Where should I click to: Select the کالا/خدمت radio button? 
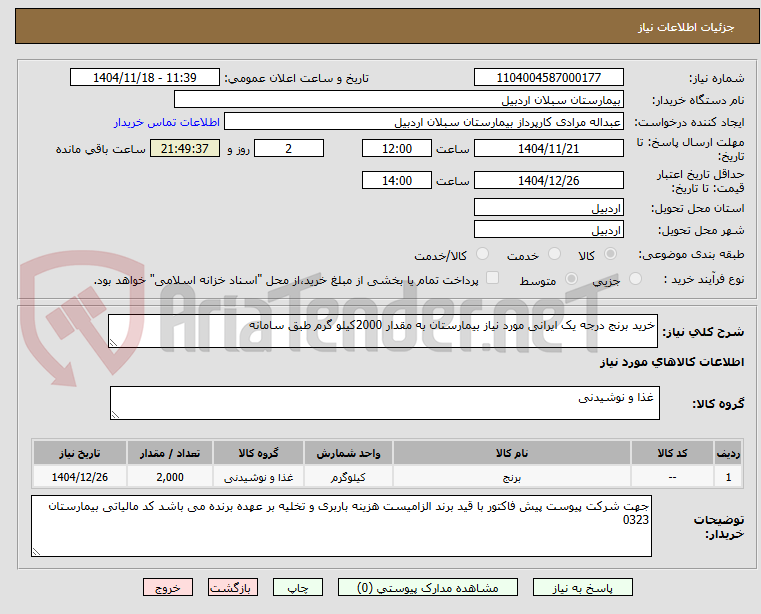coord(482,254)
